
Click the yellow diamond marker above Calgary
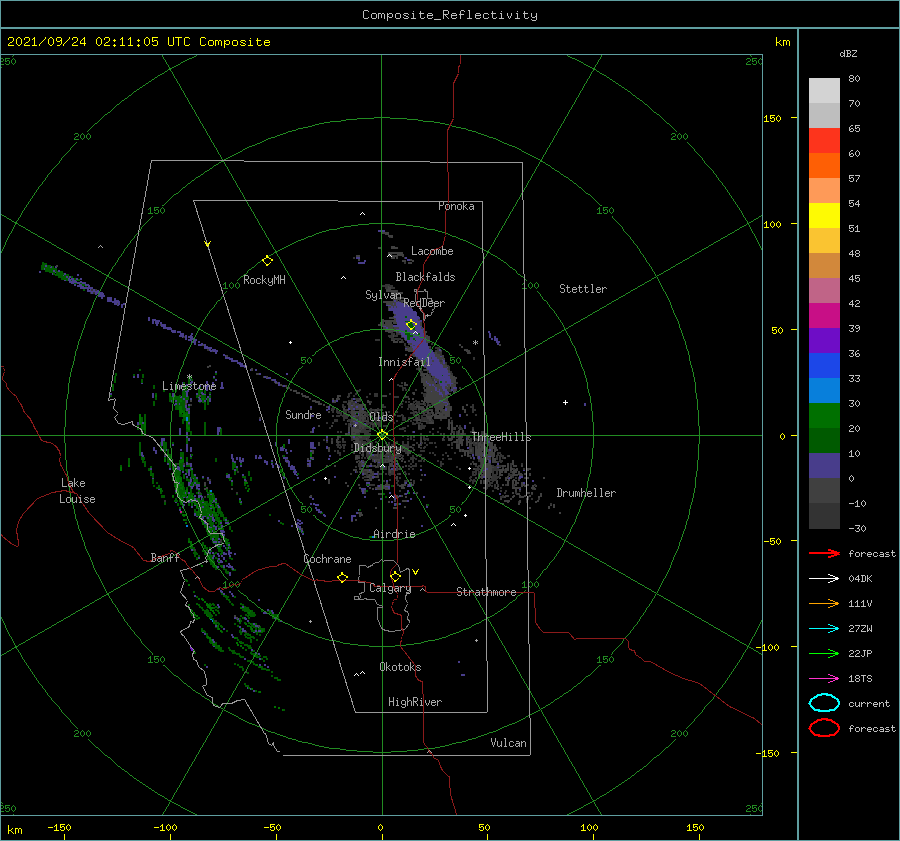[395, 576]
